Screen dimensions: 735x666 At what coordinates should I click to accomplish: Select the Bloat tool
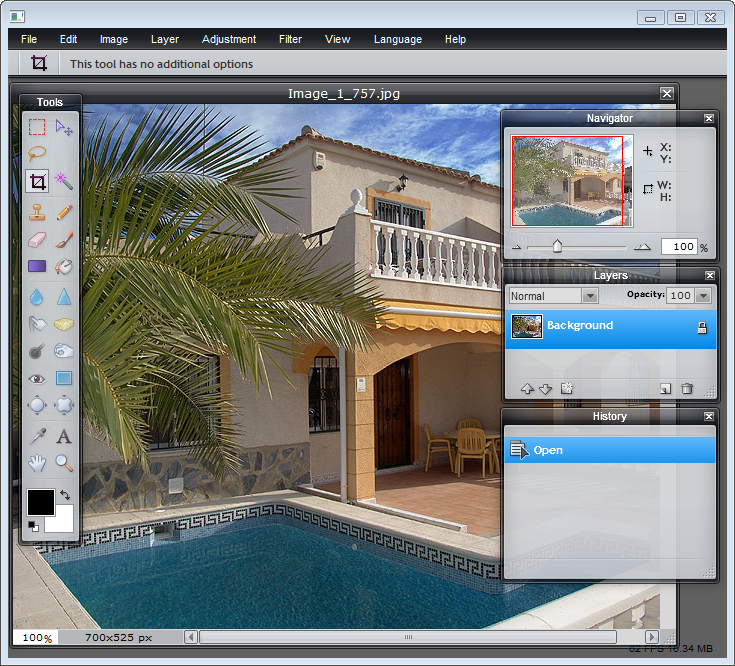tap(37, 405)
